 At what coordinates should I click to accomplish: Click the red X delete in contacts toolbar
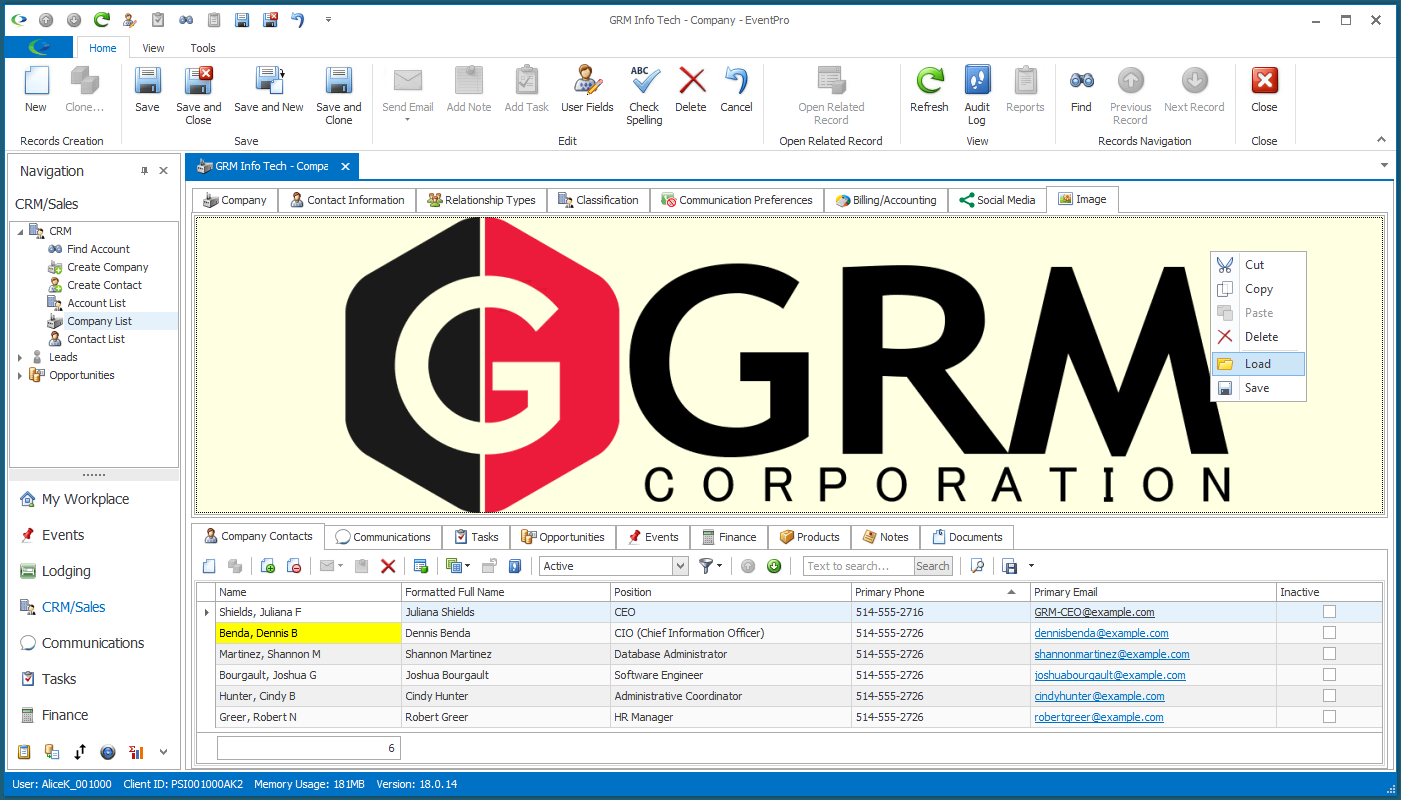point(388,566)
